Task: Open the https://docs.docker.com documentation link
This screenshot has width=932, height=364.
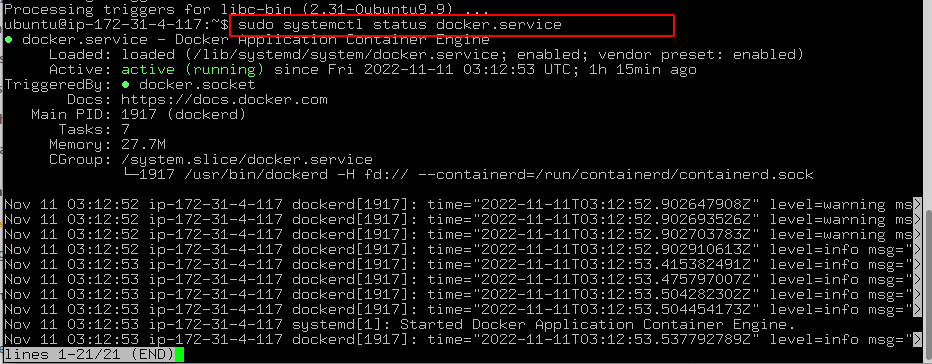Action: pyautogui.click(x=224, y=100)
